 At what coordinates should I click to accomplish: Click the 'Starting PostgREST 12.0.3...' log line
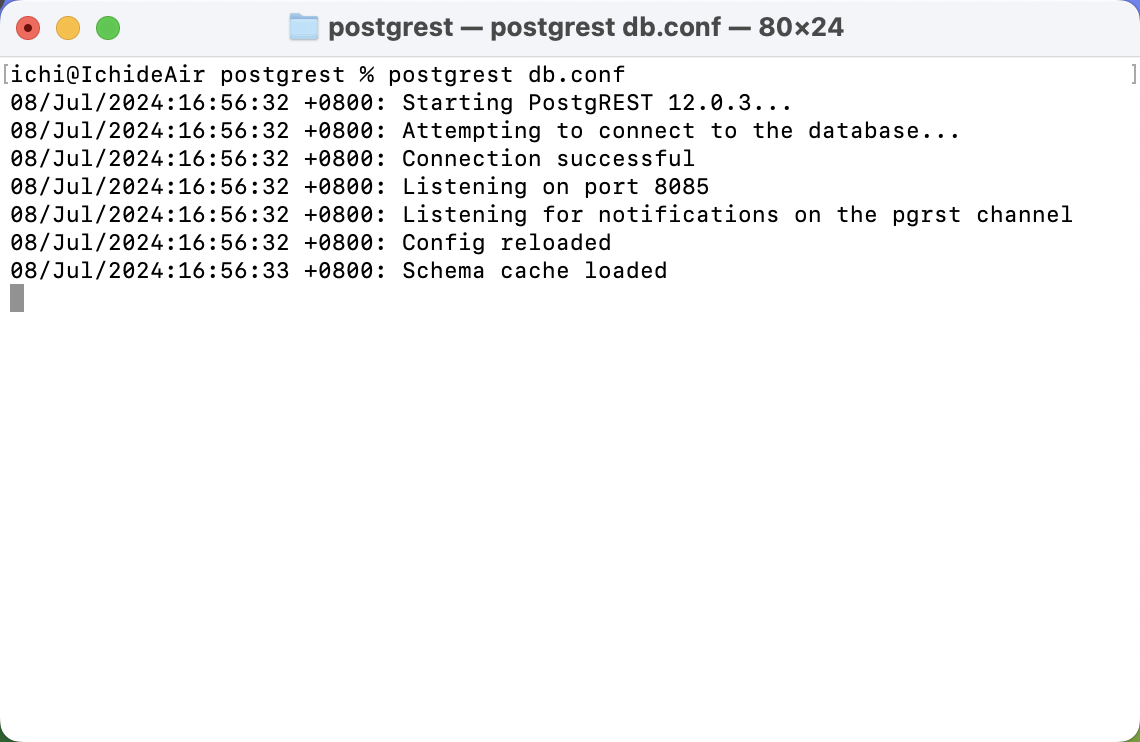[597, 102]
